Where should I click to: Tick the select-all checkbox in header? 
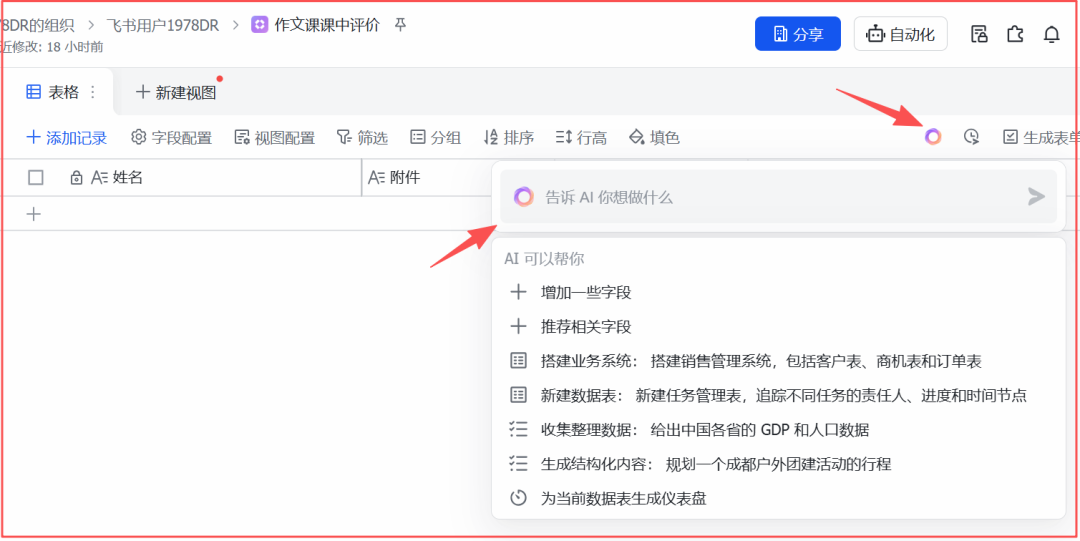click(36, 178)
